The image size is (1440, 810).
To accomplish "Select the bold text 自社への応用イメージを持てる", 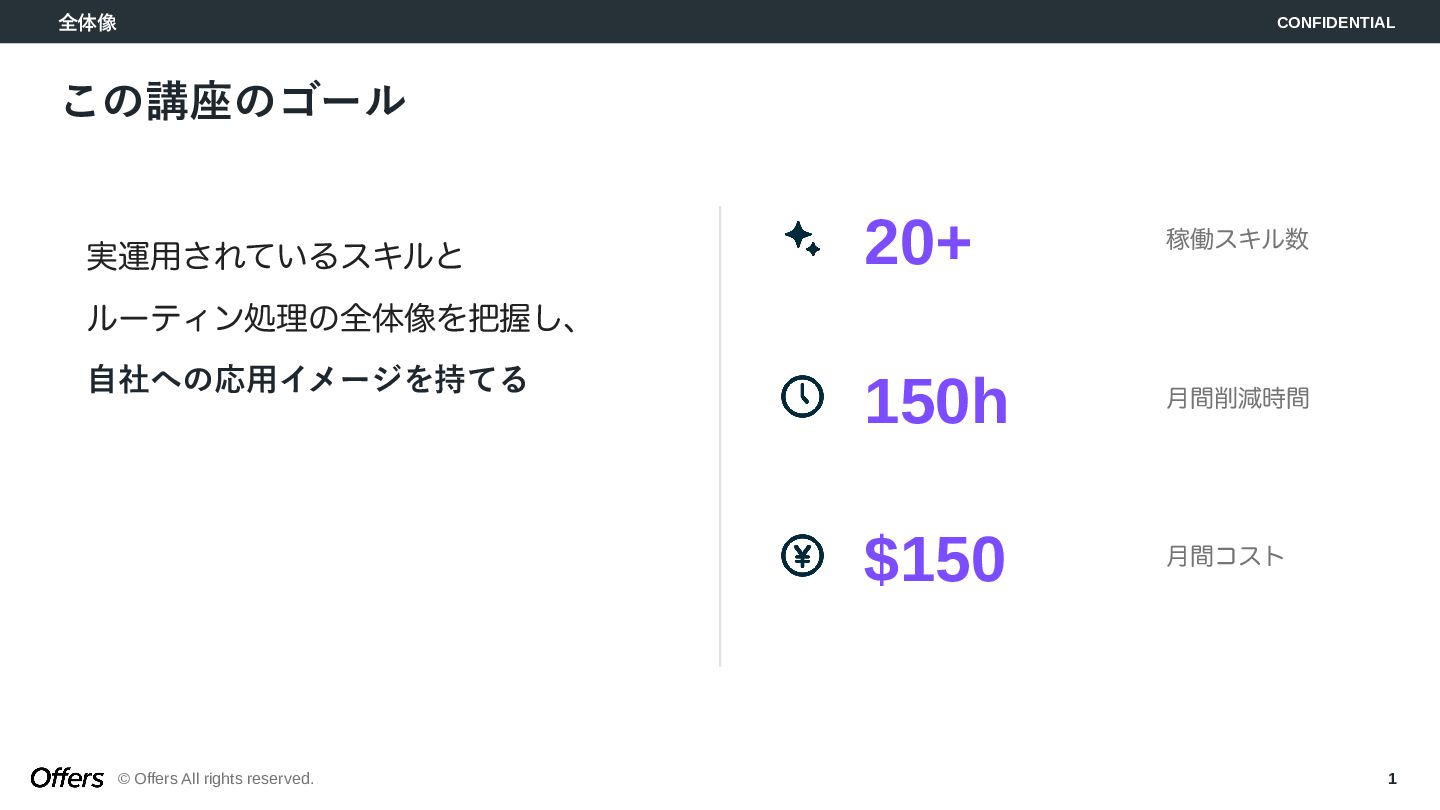I will (307, 379).
